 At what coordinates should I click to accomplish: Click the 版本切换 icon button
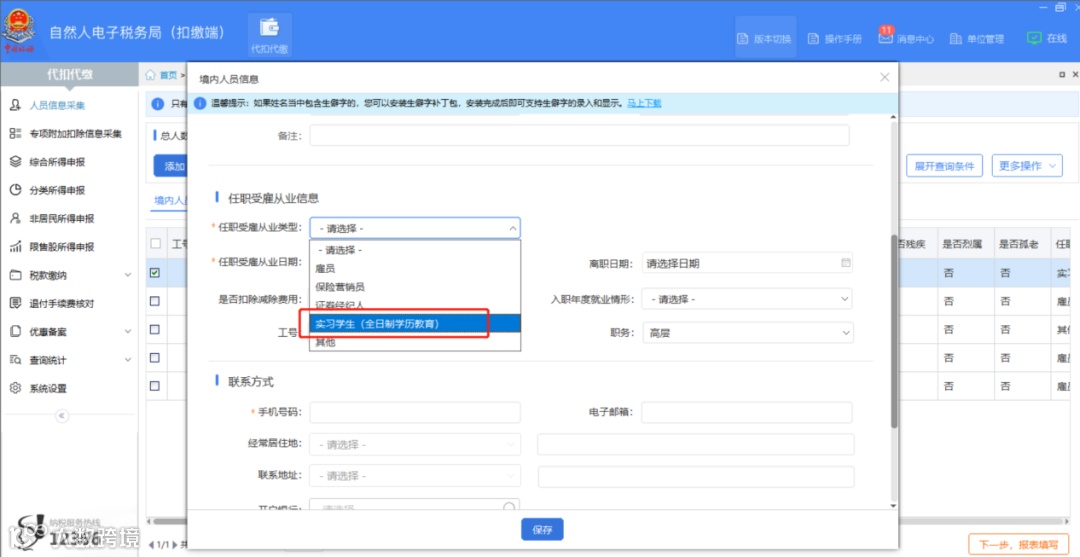point(765,39)
